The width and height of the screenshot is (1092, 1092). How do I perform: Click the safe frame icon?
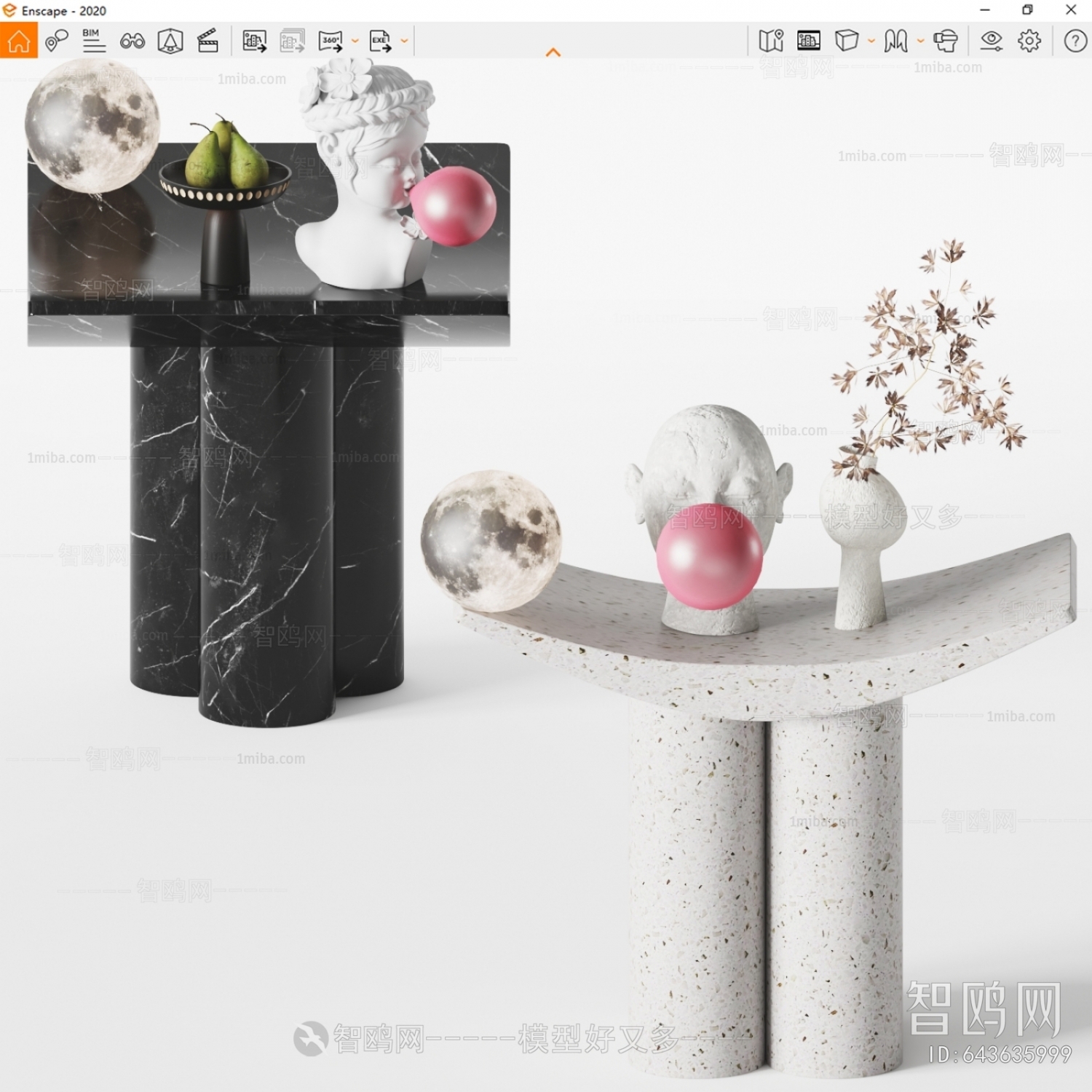tap(809, 41)
